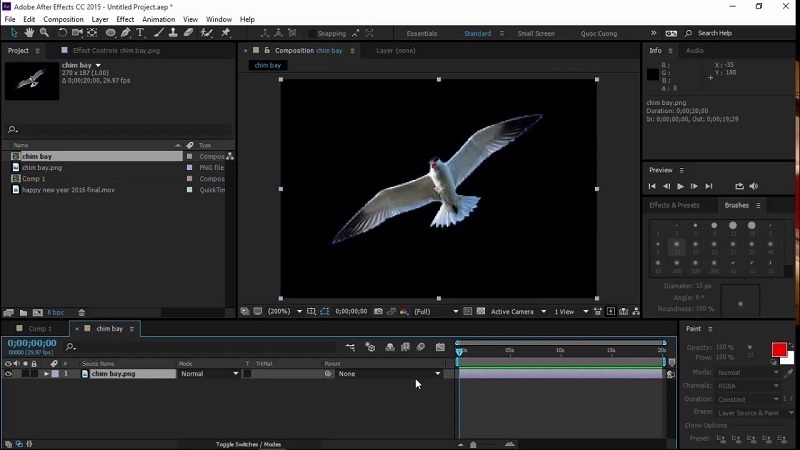This screenshot has width=800, height=450.
Task: Click the timeline timecode 0;00;00;00 field
Action: 32,343
